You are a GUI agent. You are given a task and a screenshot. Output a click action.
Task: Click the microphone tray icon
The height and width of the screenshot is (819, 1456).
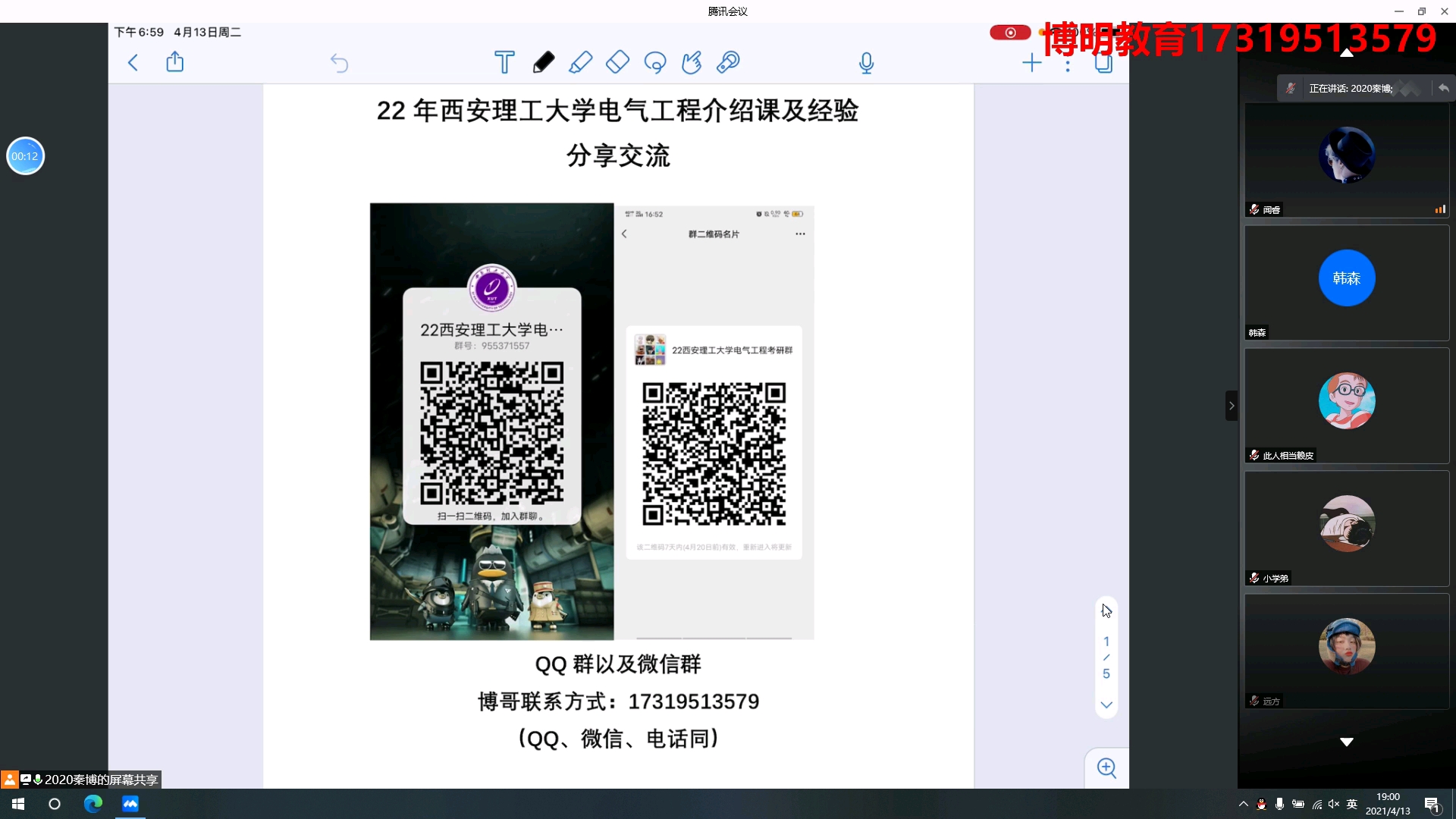[x=1279, y=804]
